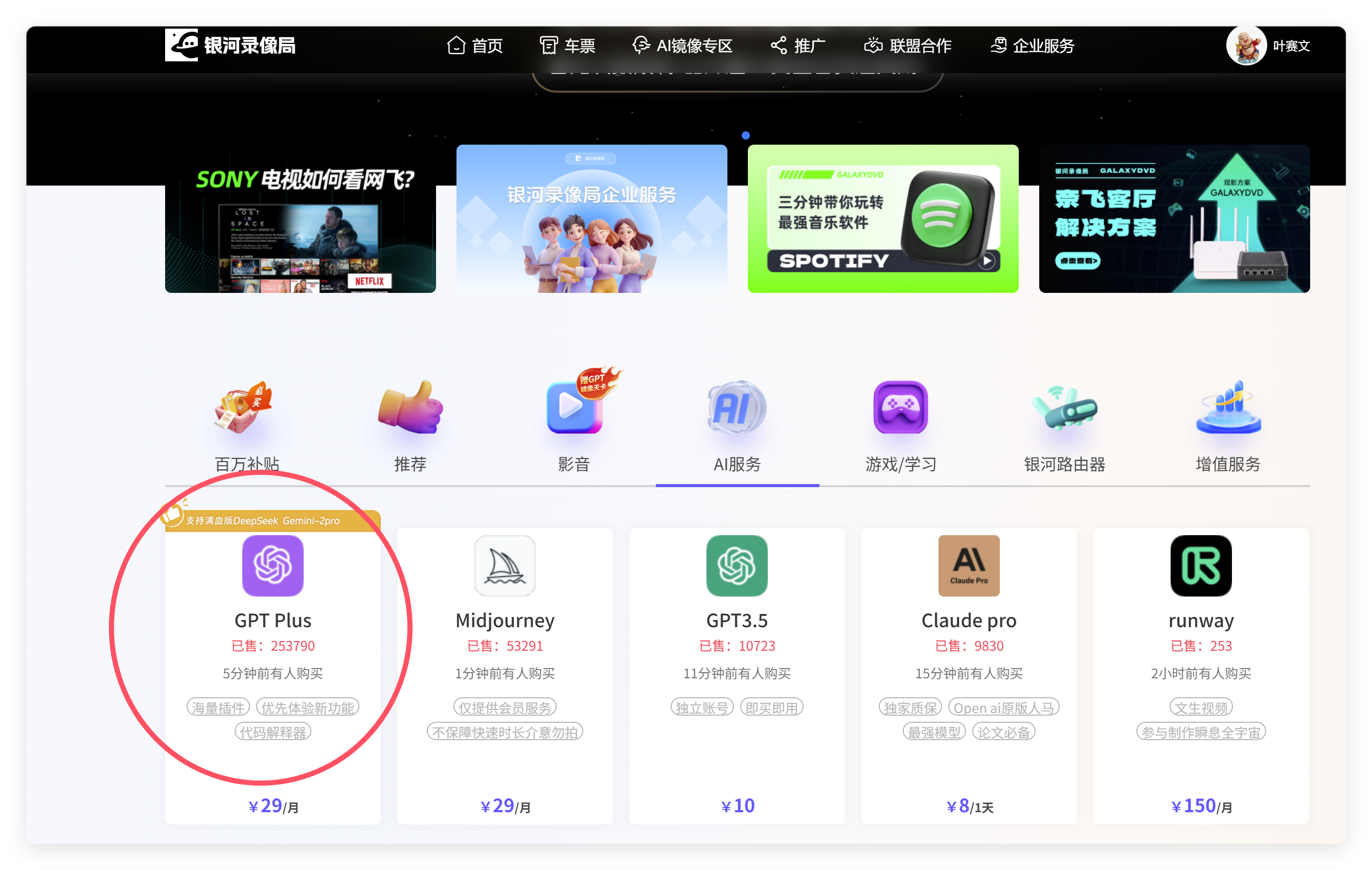Image resolution: width=1372 pixels, height=870 pixels.
Task: Click the Claude pro price ¥8/1天
Action: (969, 806)
